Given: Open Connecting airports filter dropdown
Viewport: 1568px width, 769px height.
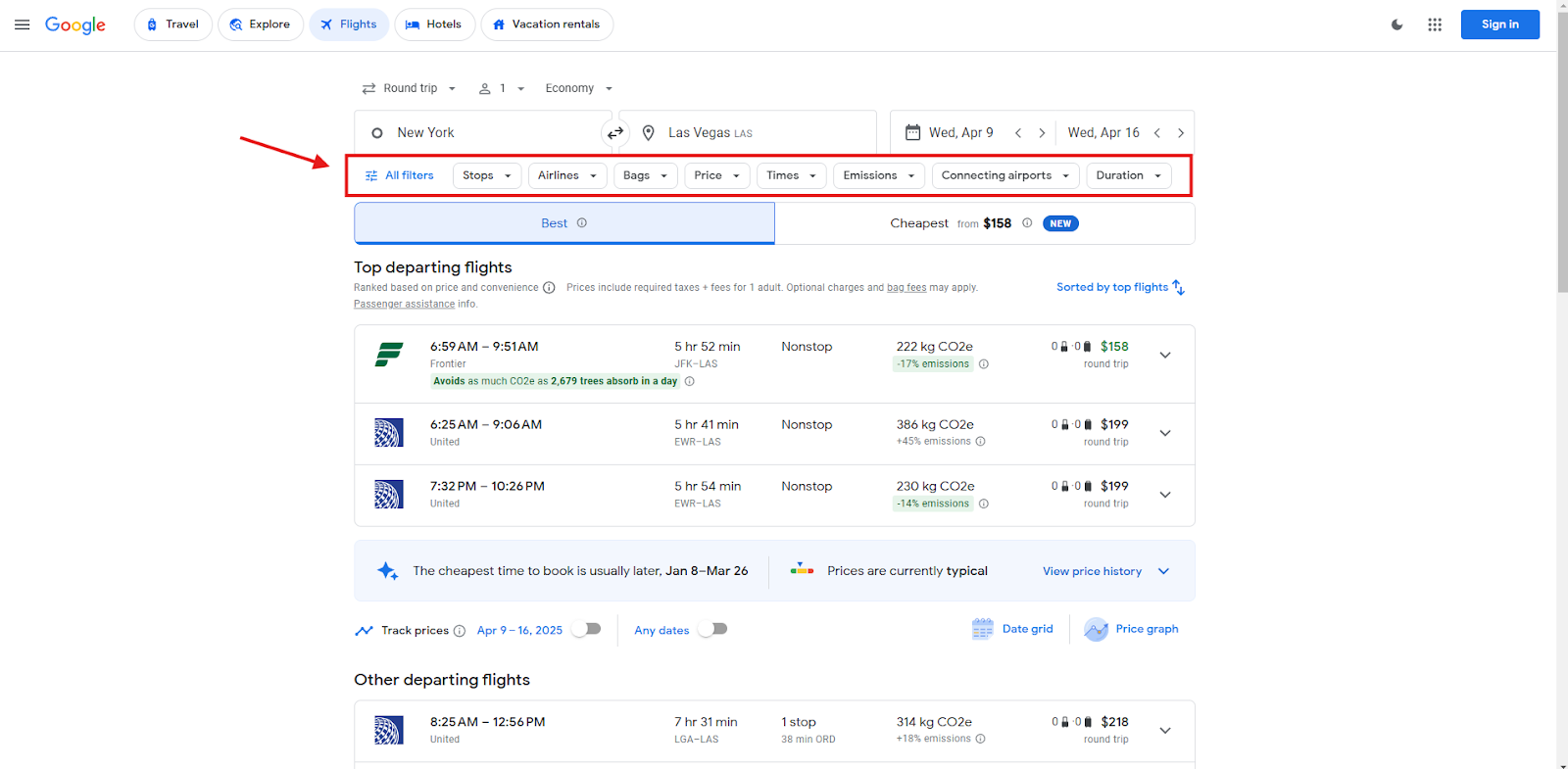Looking at the screenshot, I should 1005,175.
